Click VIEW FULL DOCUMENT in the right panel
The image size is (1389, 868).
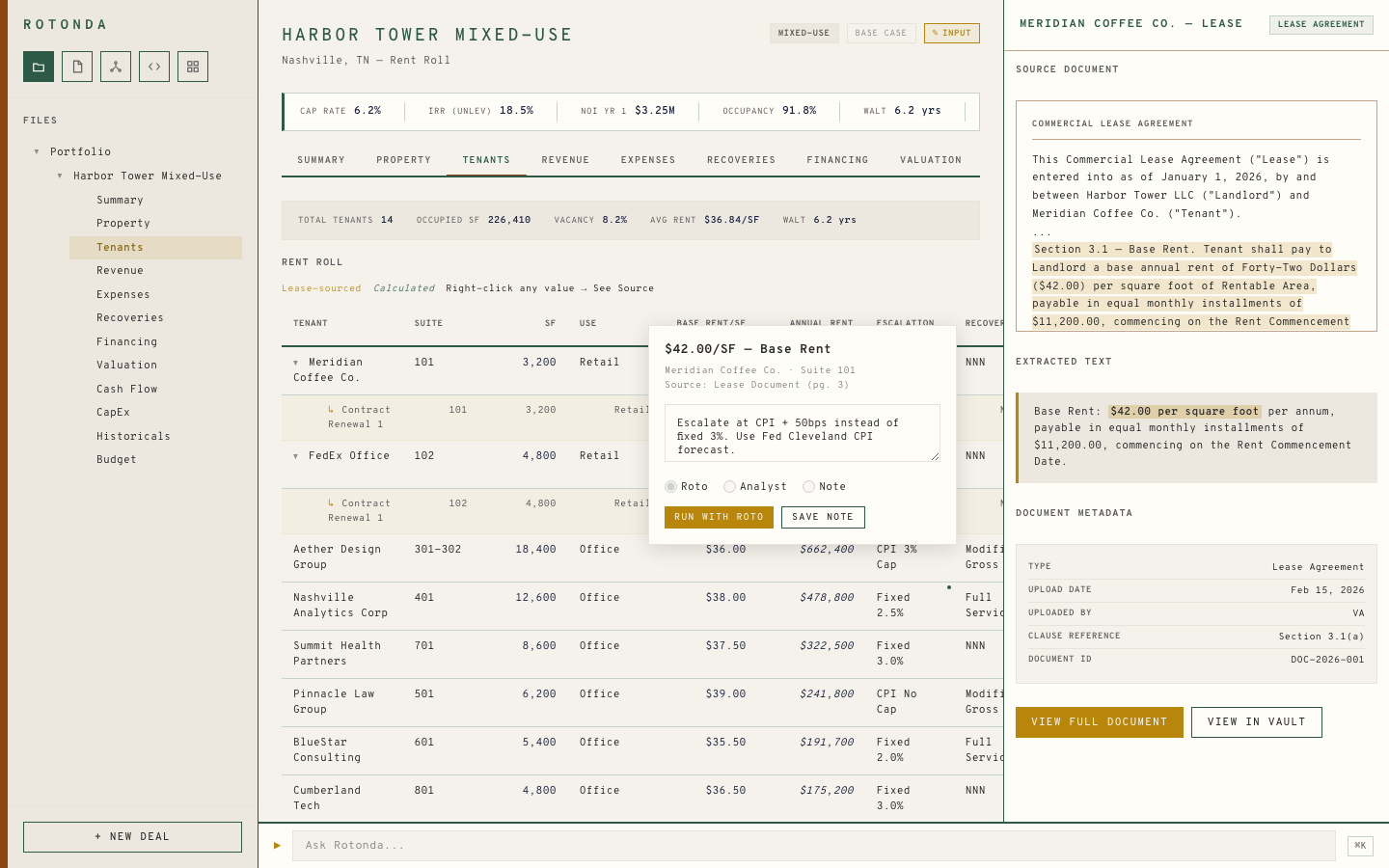1099,721
